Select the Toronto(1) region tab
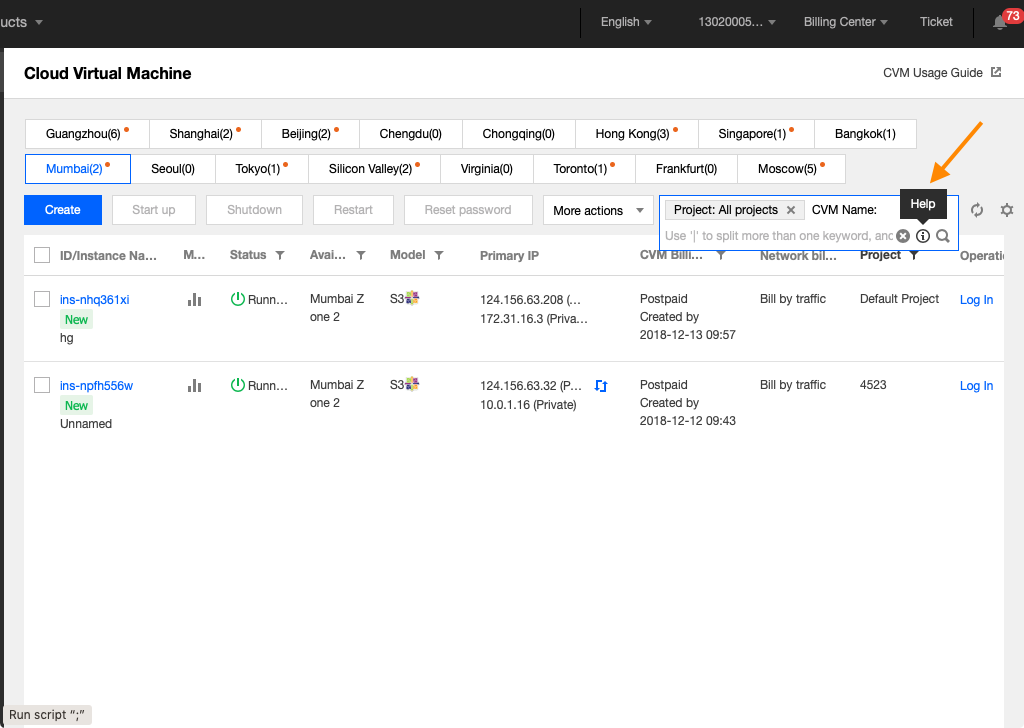Screen dimensions: 1024x728 coord(584,169)
